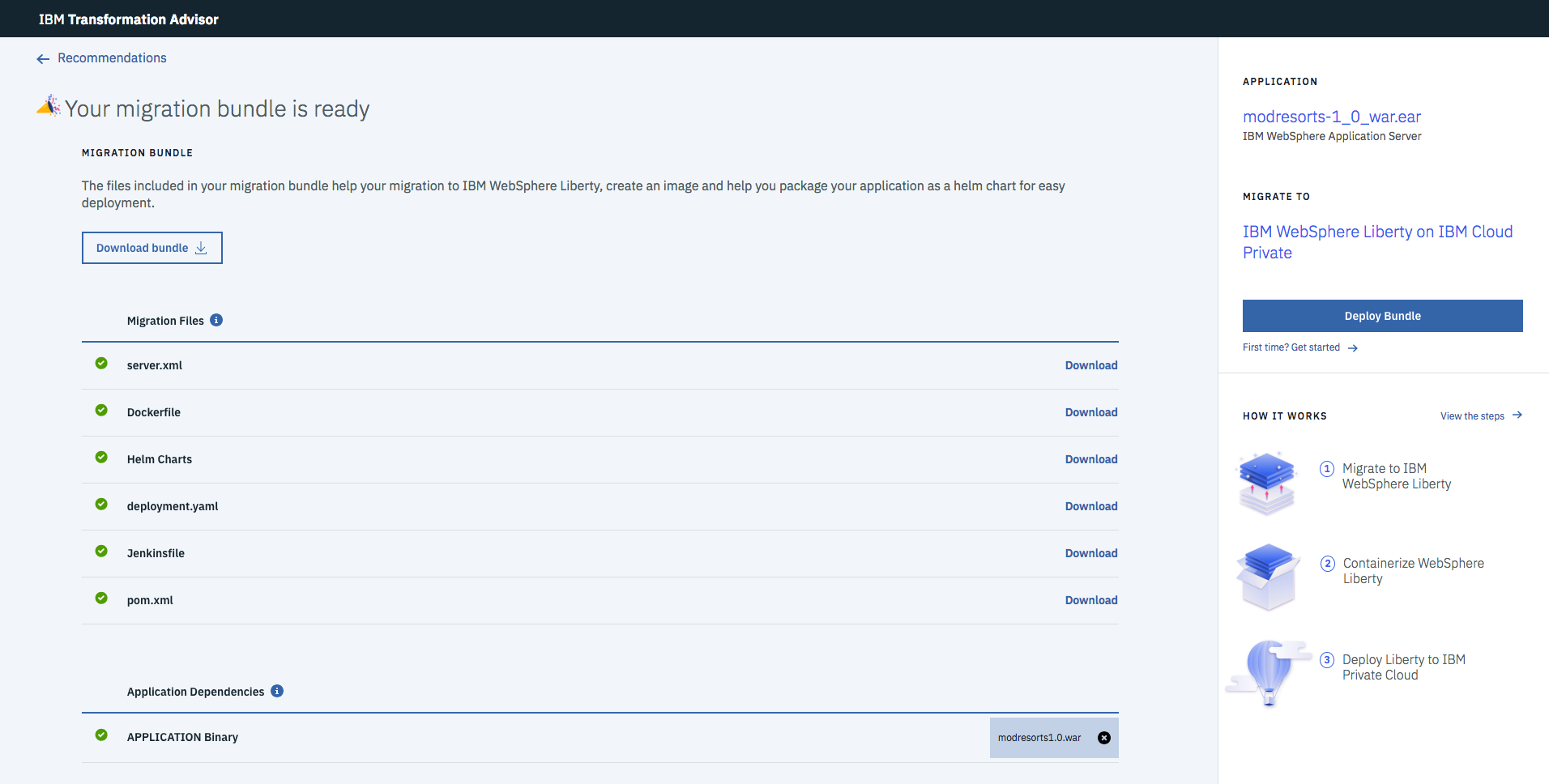Click green checkmark next to deployment.yaml
Image resolution: width=1549 pixels, height=784 pixels.
(101, 504)
